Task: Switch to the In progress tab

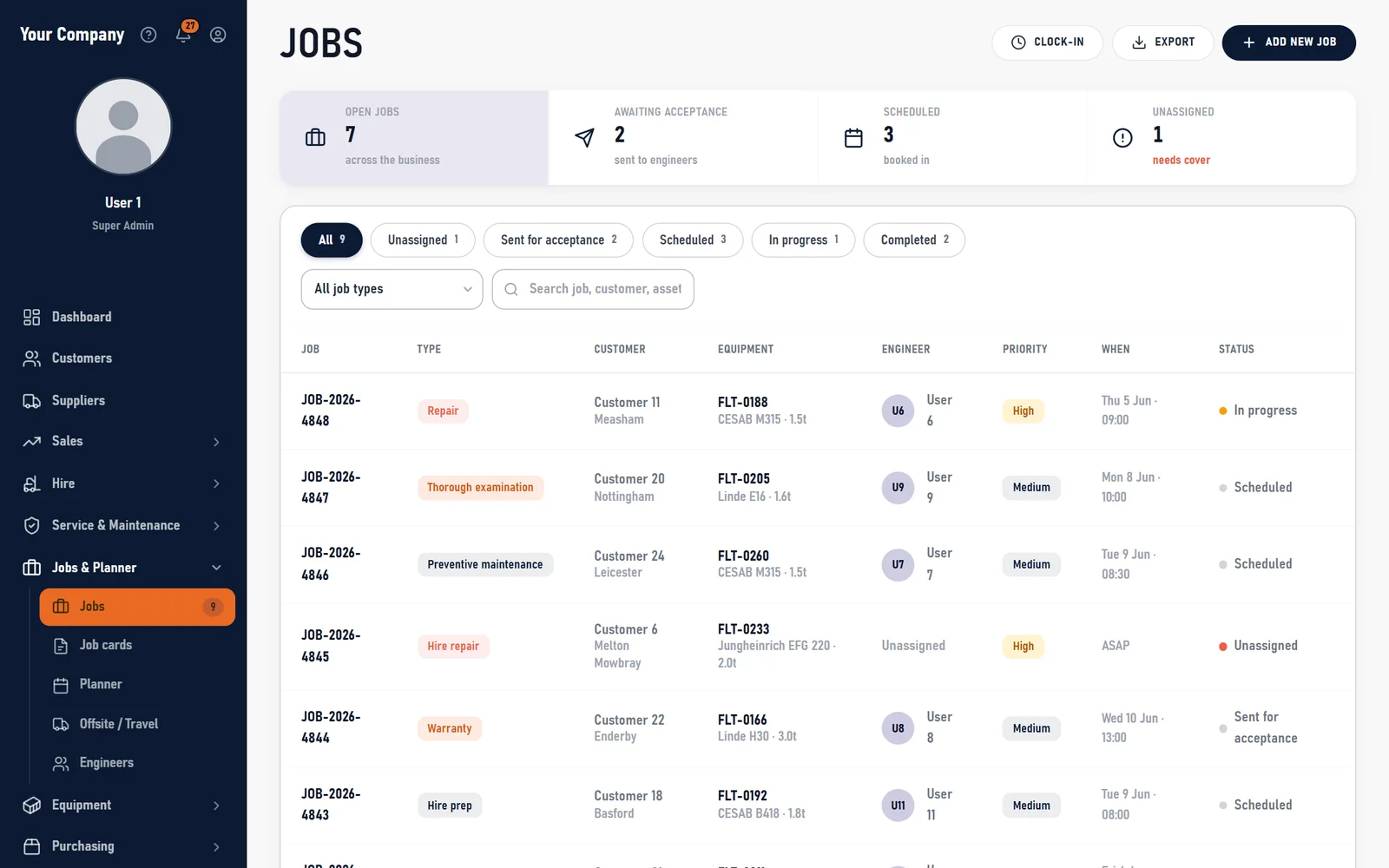Action: pos(803,240)
